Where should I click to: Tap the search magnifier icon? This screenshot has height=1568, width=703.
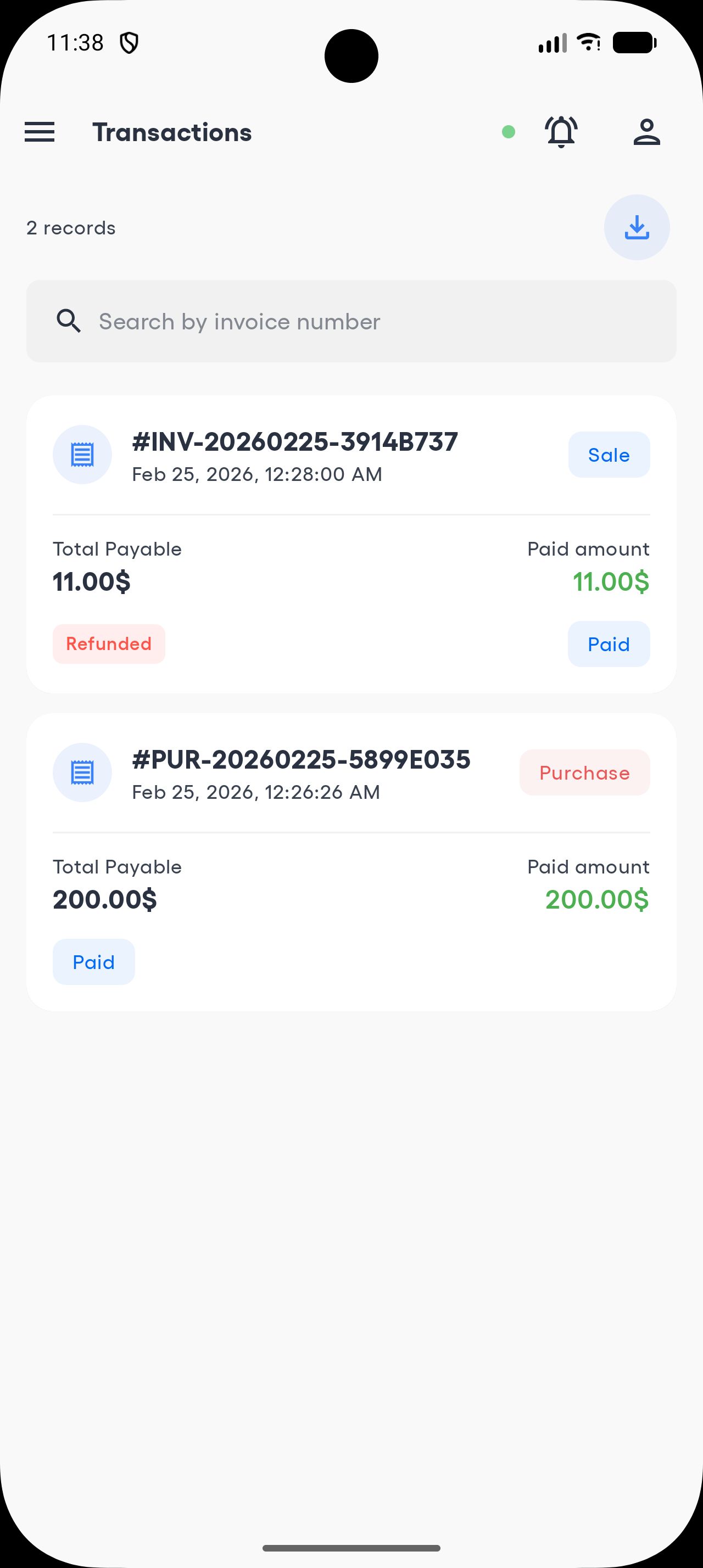(69, 321)
